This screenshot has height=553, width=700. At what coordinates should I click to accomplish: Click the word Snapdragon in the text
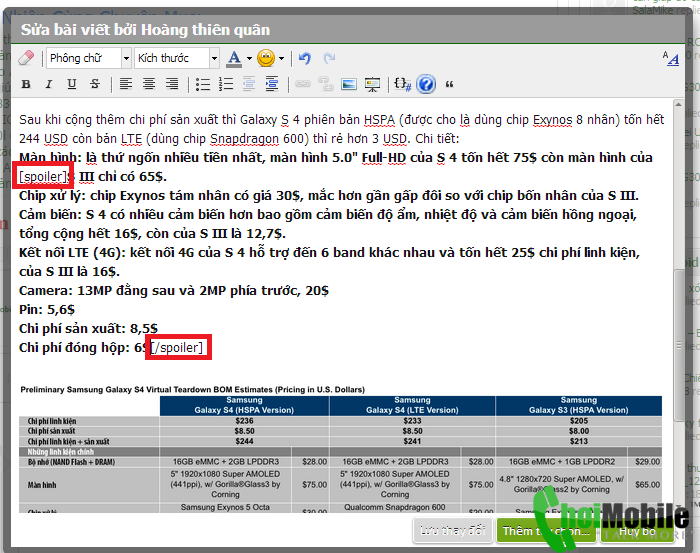[245, 139]
